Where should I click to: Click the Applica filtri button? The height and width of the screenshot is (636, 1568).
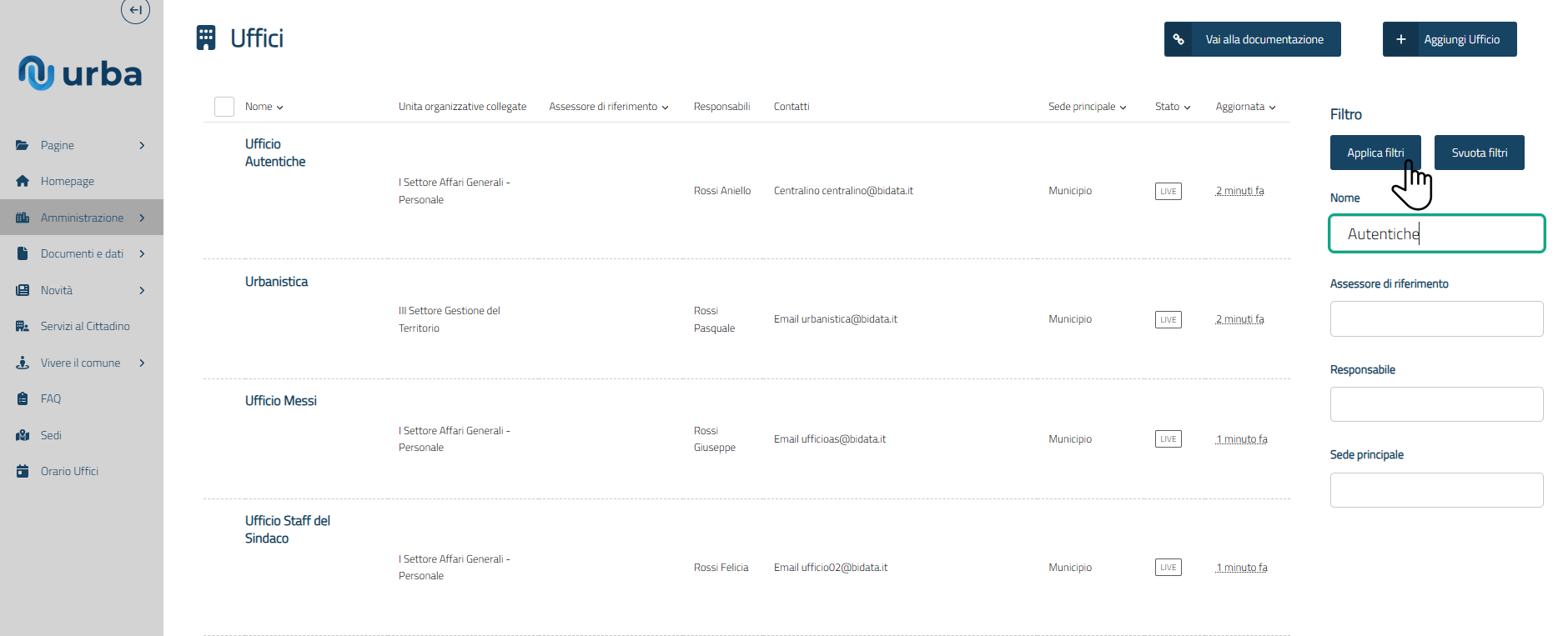coord(1375,153)
